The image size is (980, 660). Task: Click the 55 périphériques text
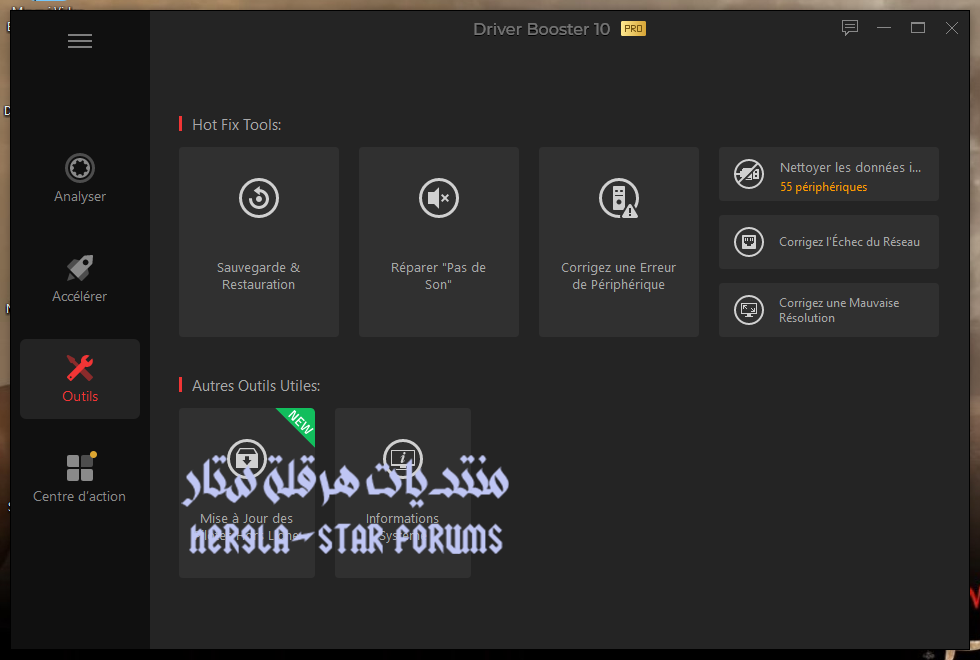[x=823, y=187]
